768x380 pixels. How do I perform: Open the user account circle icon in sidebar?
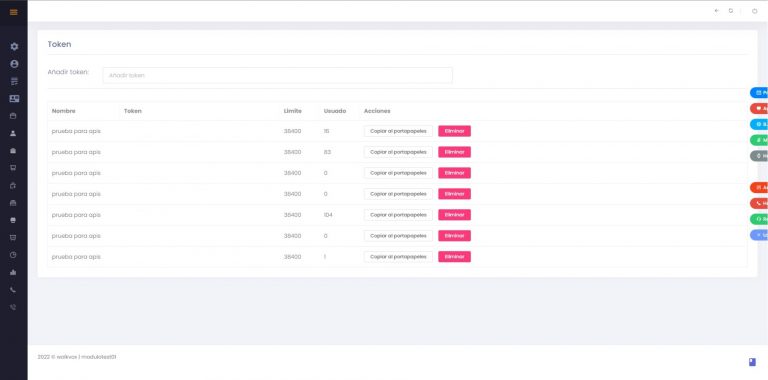tap(14, 64)
